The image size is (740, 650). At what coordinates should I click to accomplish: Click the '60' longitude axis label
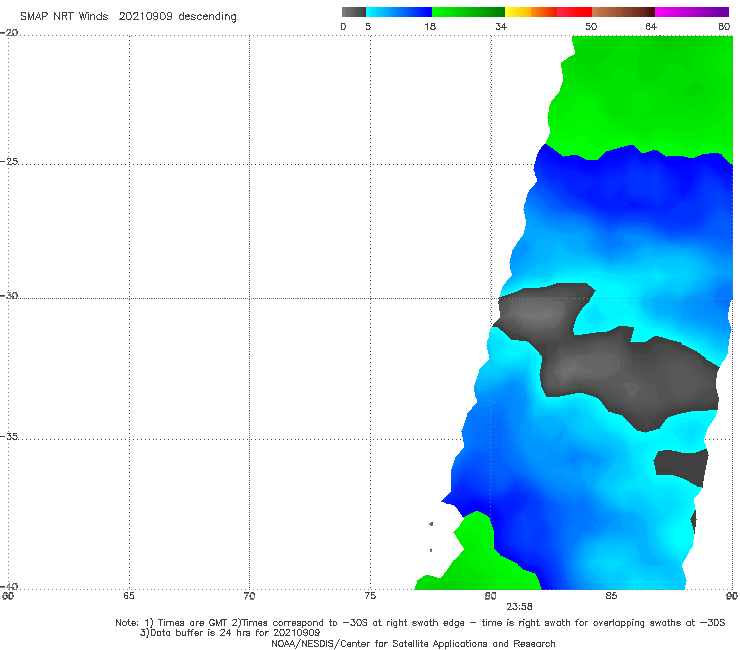8,596
